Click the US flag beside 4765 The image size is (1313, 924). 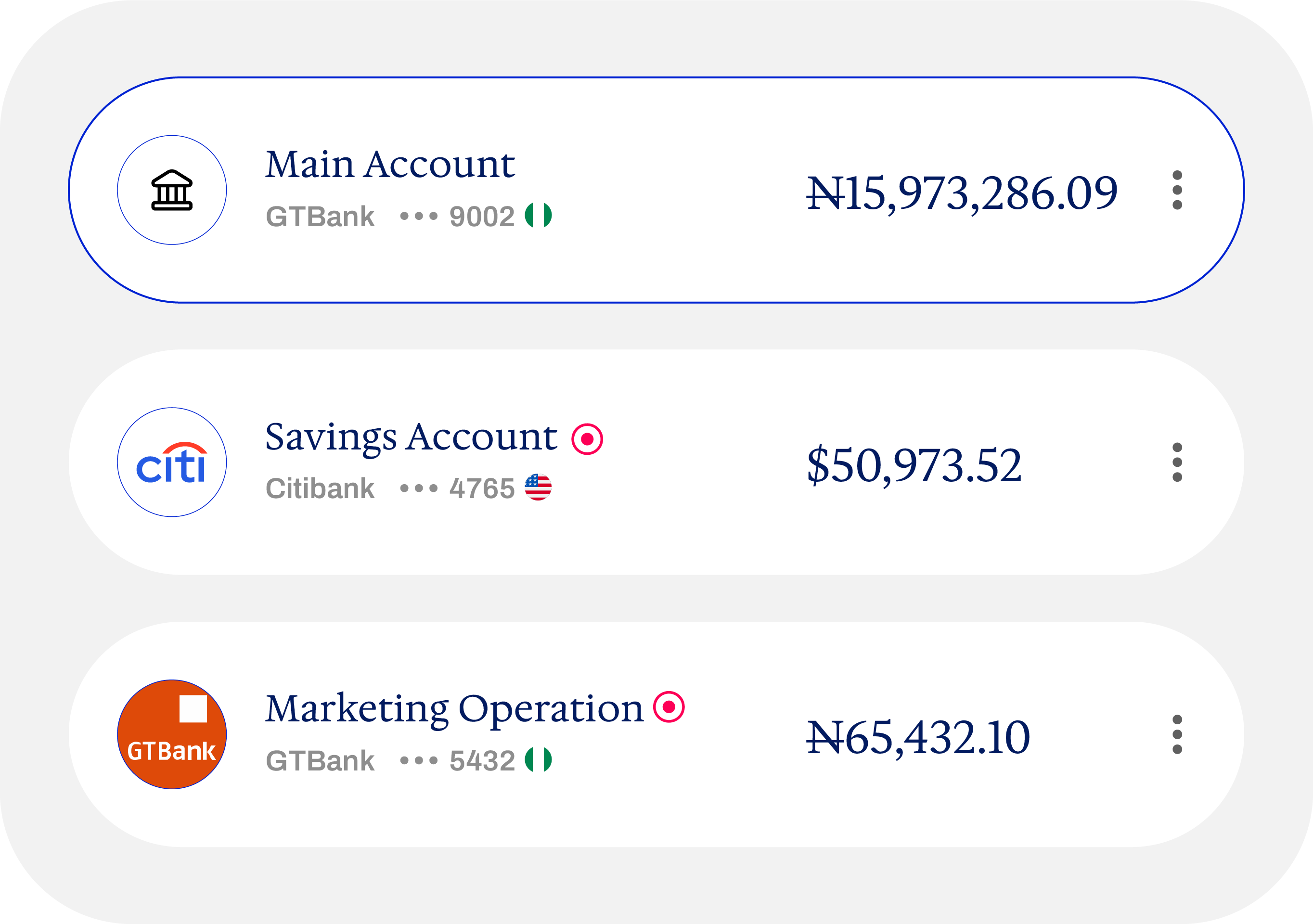[538, 487]
